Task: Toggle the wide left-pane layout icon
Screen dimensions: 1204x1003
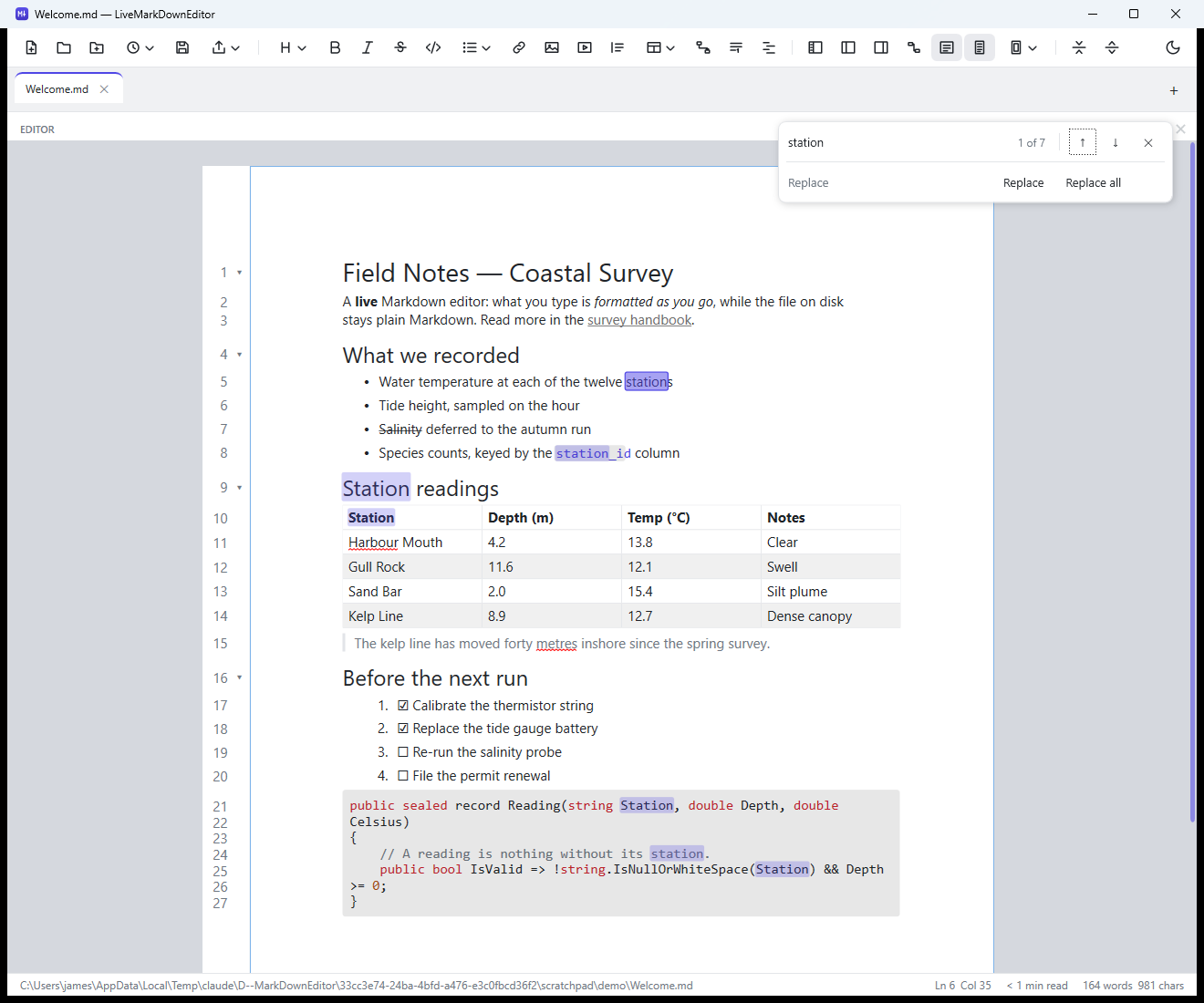Action: 848,47
